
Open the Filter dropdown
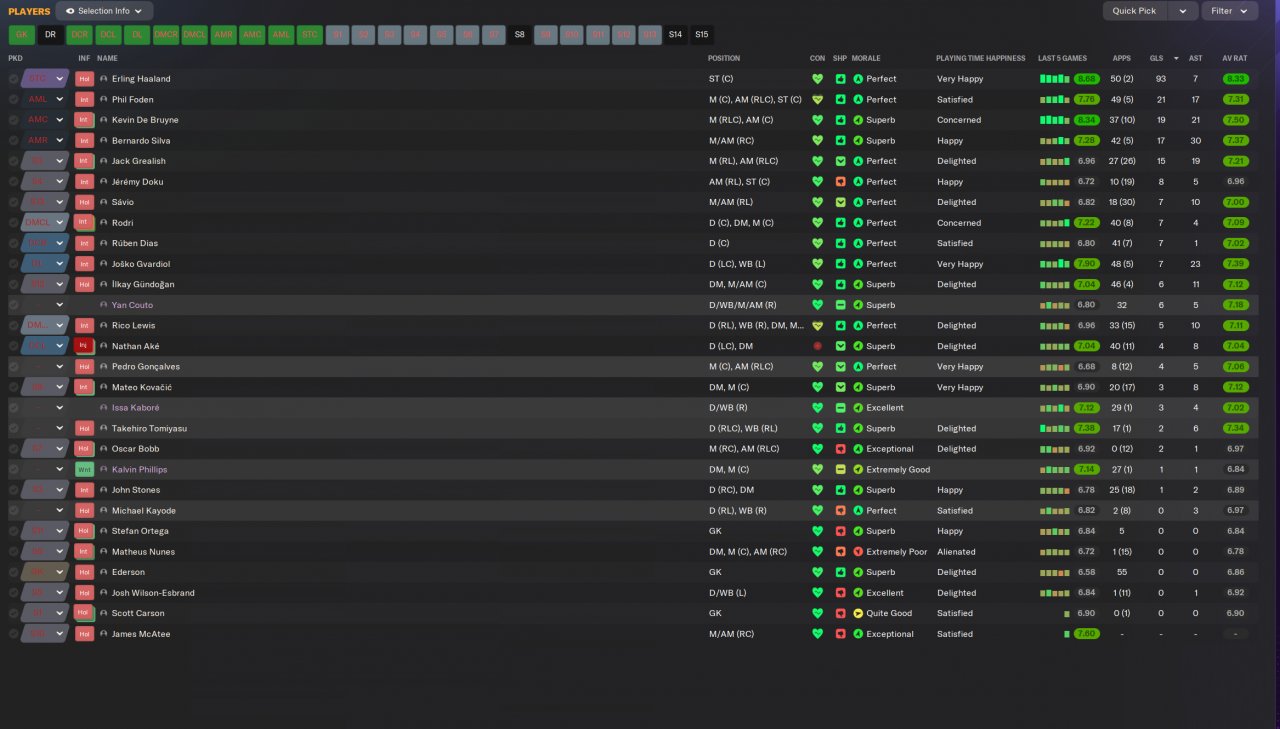coord(1230,11)
